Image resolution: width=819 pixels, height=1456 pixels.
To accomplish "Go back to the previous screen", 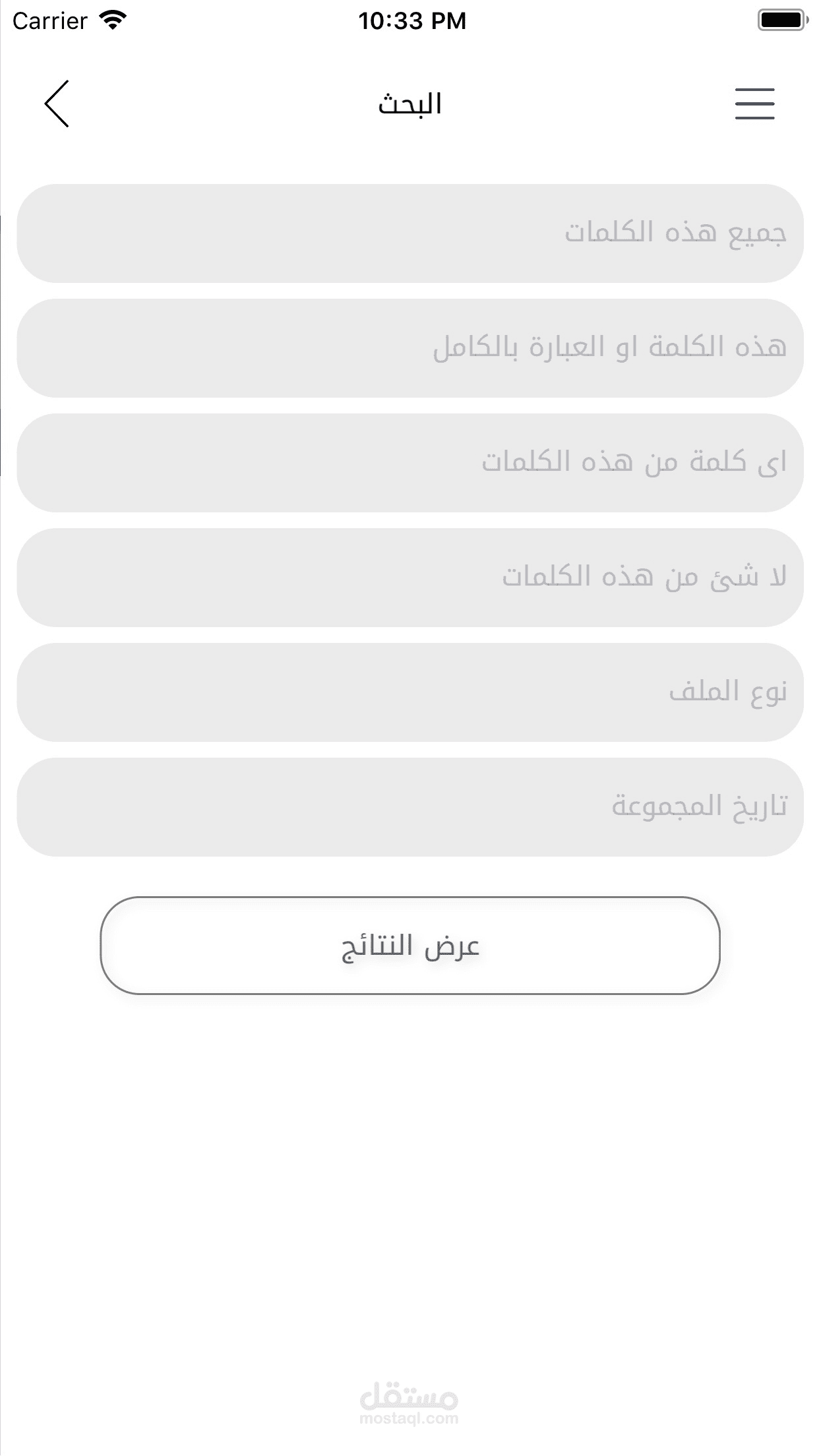I will (x=57, y=104).
